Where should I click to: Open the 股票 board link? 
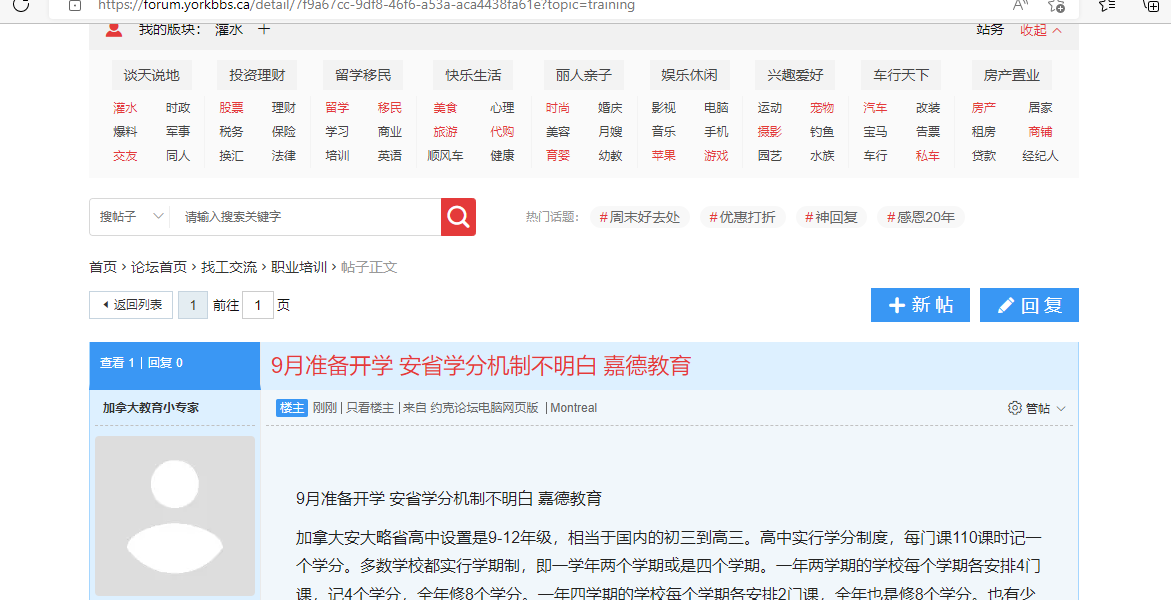tap(232, 108)
